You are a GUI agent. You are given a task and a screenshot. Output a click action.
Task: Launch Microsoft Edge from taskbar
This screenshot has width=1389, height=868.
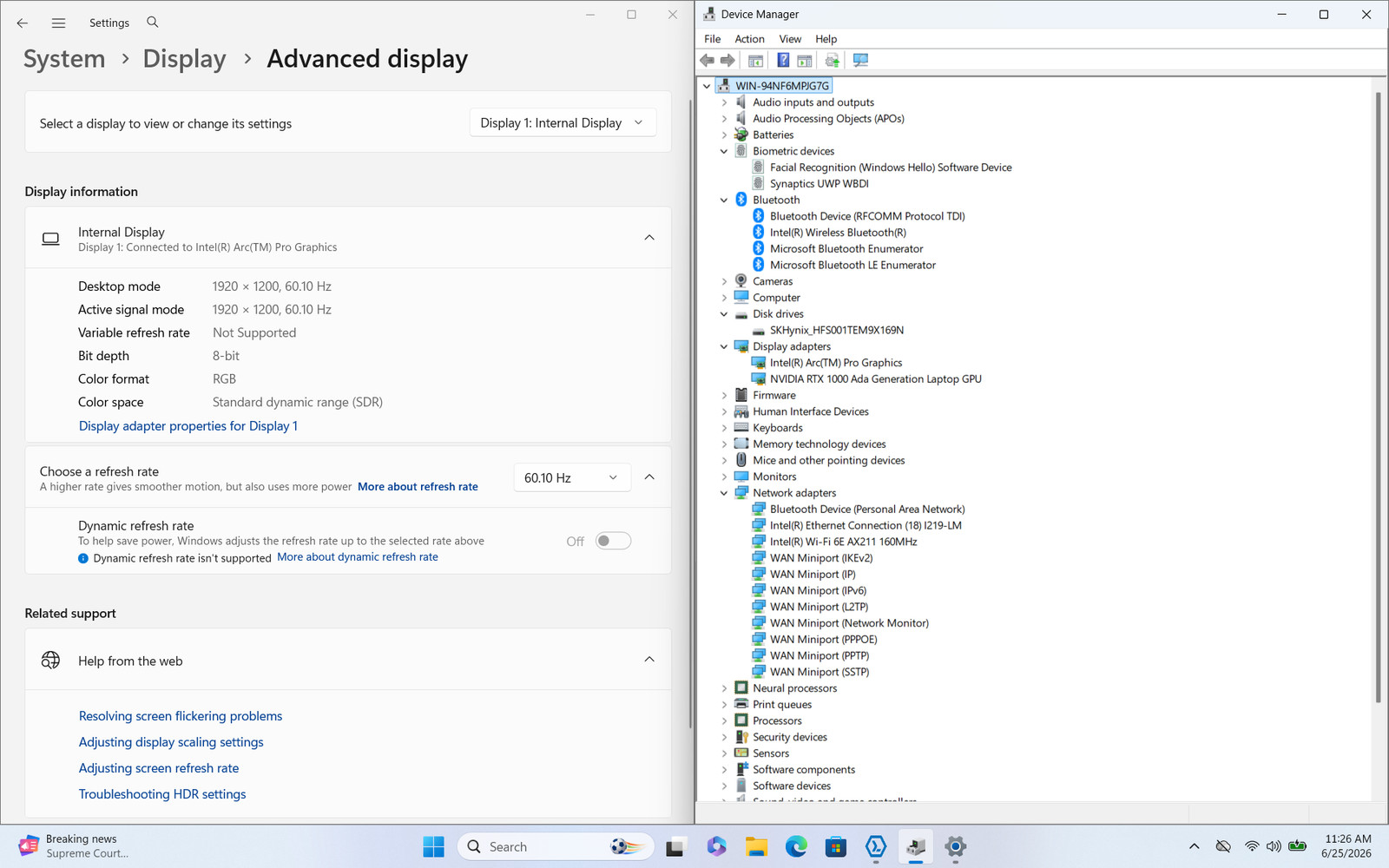pos(796,846)
